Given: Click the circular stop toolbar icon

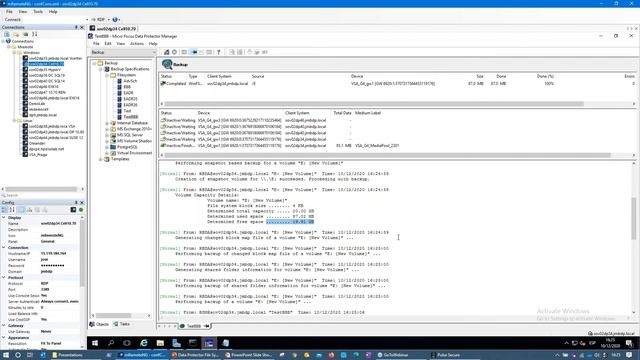Looking at the screenshot, I should pos(174,52).
